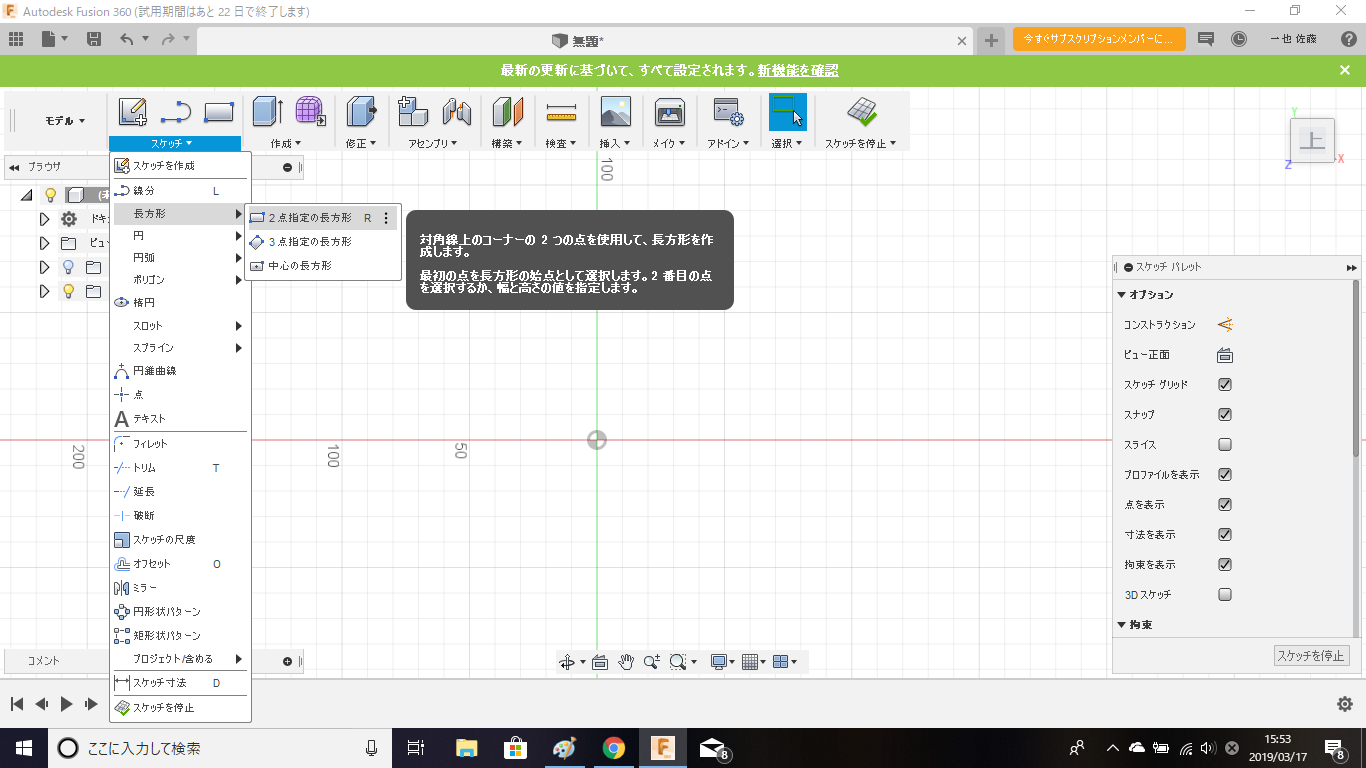
Task: Choose 中心の長方形 from submenu
Action: [323, 266]
